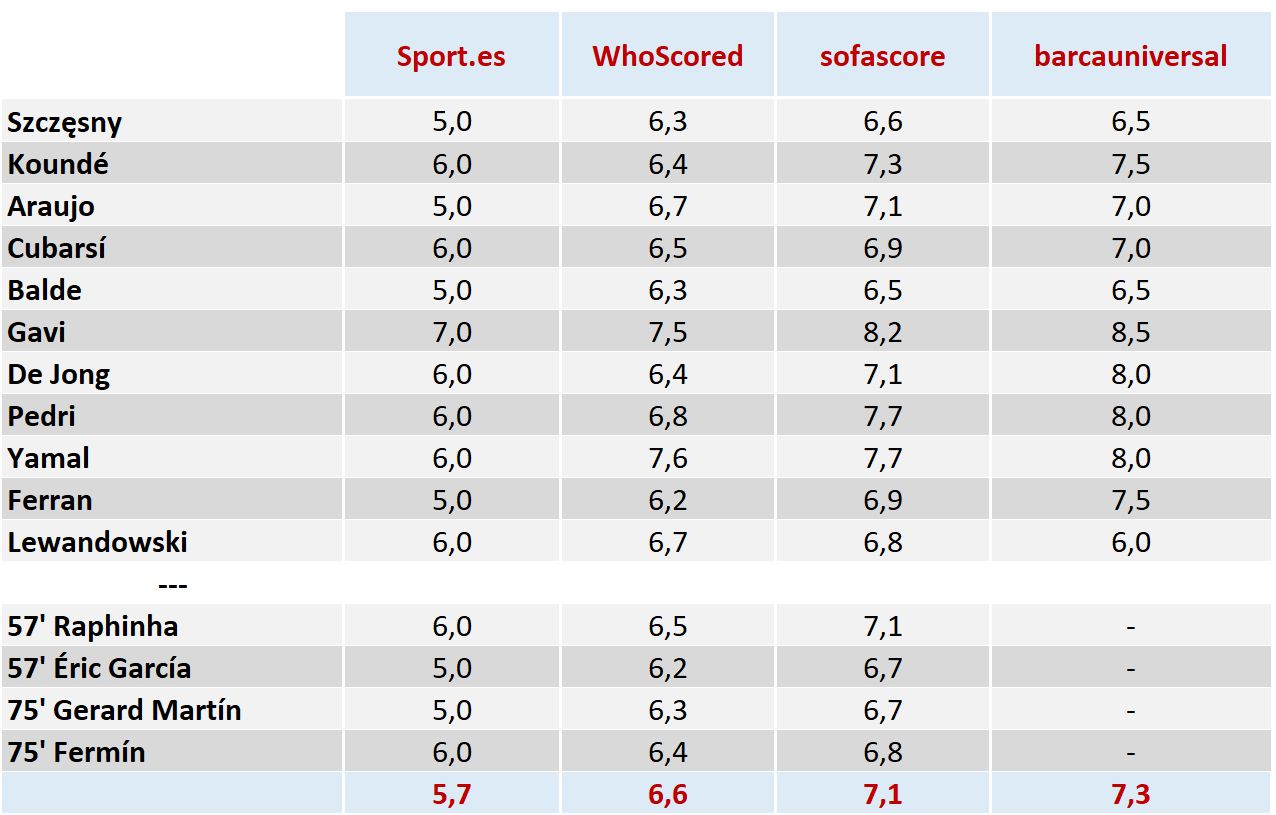1276x815 pixels.
Task: Click the 75' Fermín row label
Action: tap(76, 752)
